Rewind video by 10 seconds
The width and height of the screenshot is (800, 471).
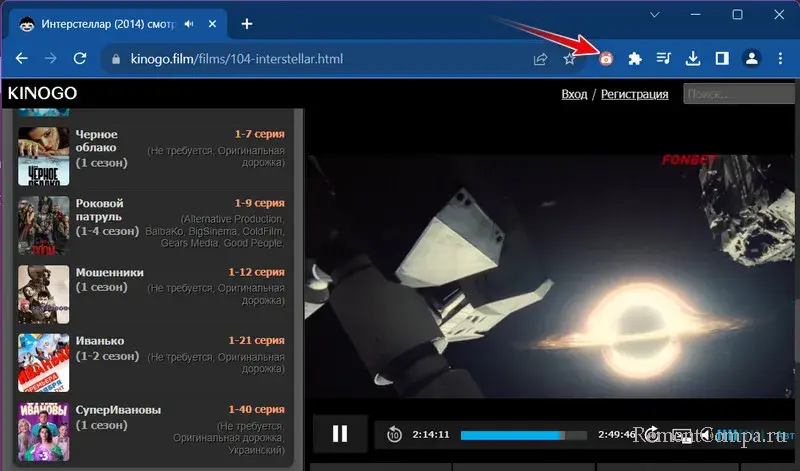[394, 434]
